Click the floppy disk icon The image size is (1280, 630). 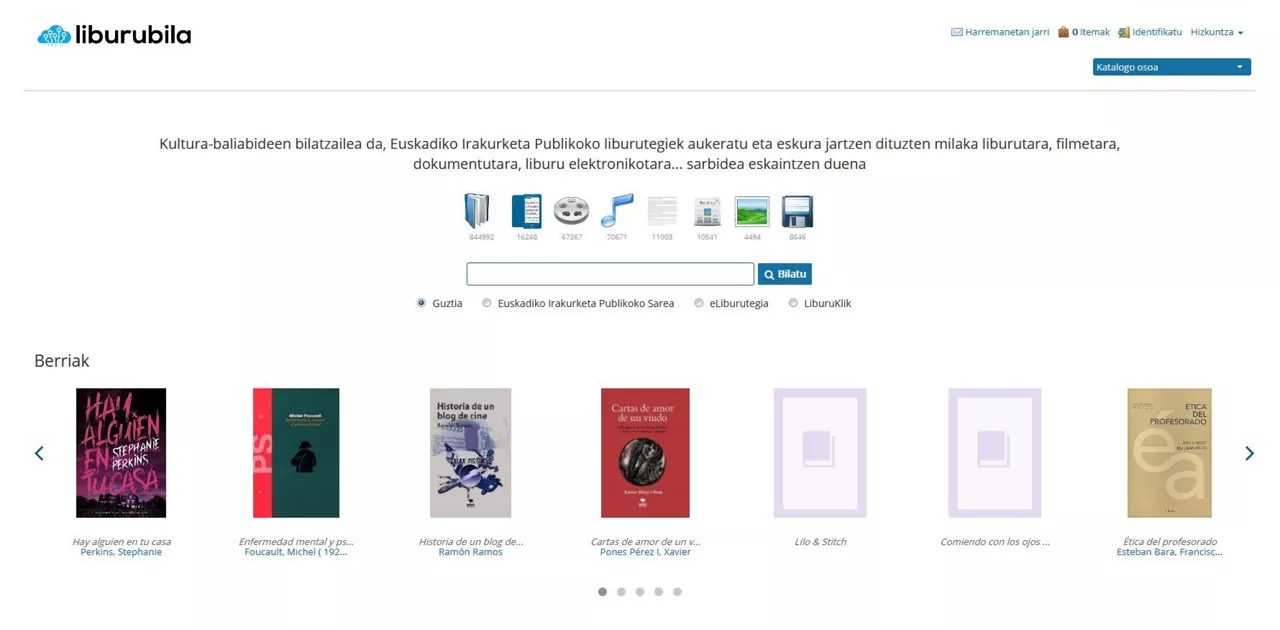(797, 211)
